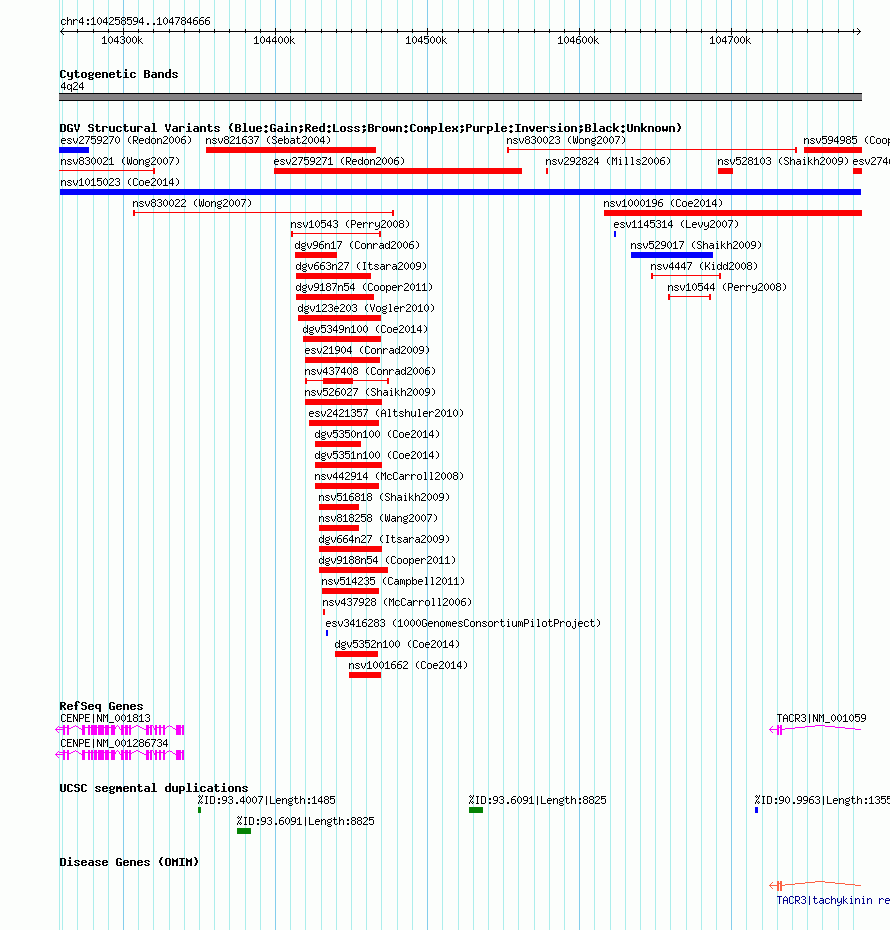Click the blue esv2759270 gain bar
Viewport: 890px width, 930px height.
click(74, 150)
